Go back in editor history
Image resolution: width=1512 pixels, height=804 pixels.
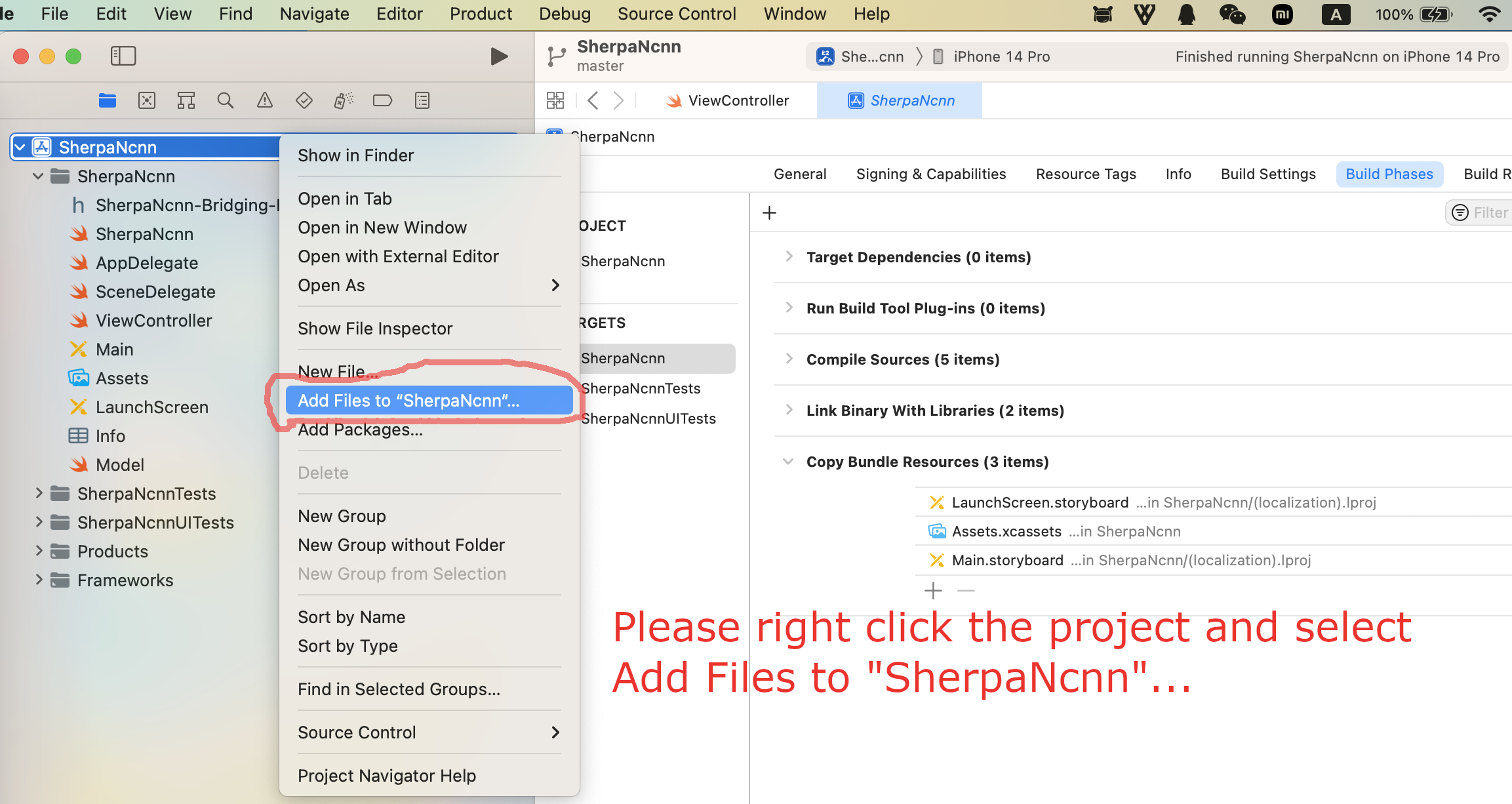(593, 100)
